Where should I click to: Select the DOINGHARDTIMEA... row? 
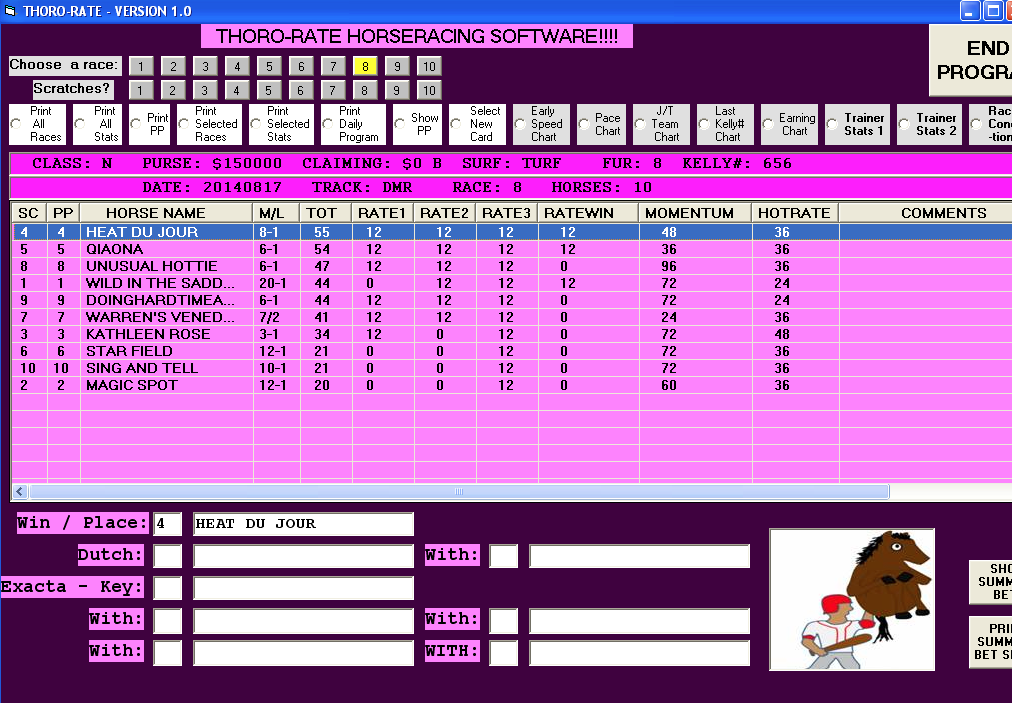pos(512,300)
